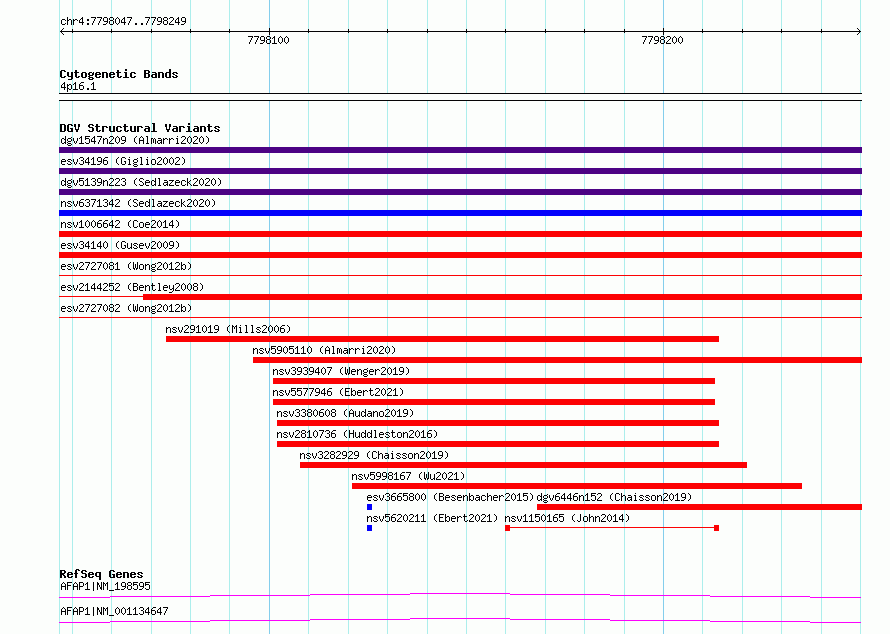Viewport: 890px width, 634px height.
Task: Select nsv5905110 (Almarri2020) label
Action: click(324, 350)
